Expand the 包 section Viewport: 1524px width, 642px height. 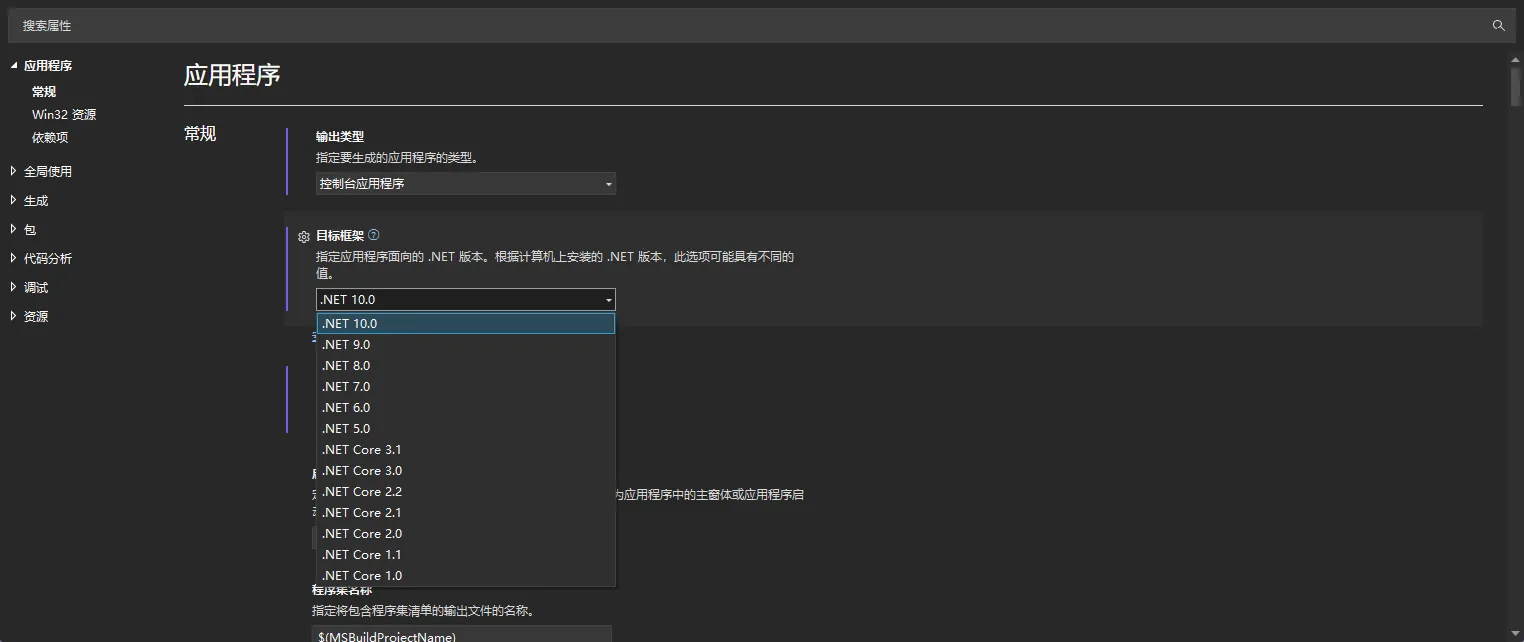point(14,229)
